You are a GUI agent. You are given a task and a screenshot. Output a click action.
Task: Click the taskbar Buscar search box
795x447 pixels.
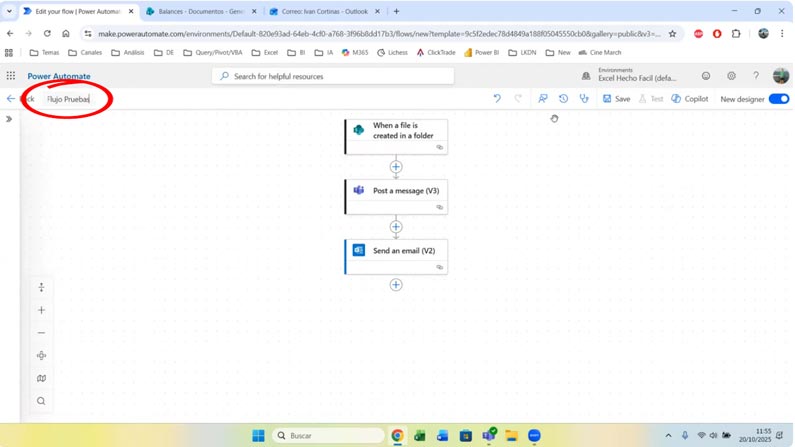pos(329,436)
